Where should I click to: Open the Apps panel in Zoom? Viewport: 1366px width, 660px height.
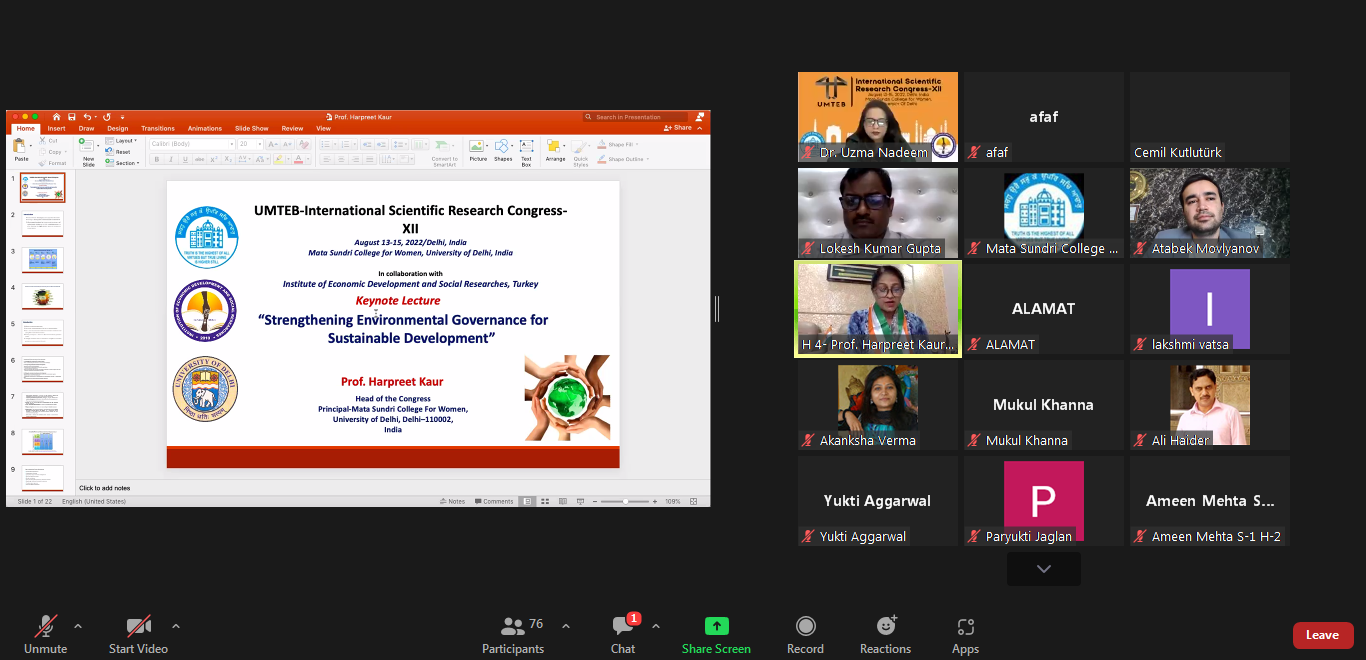point(965,634)
